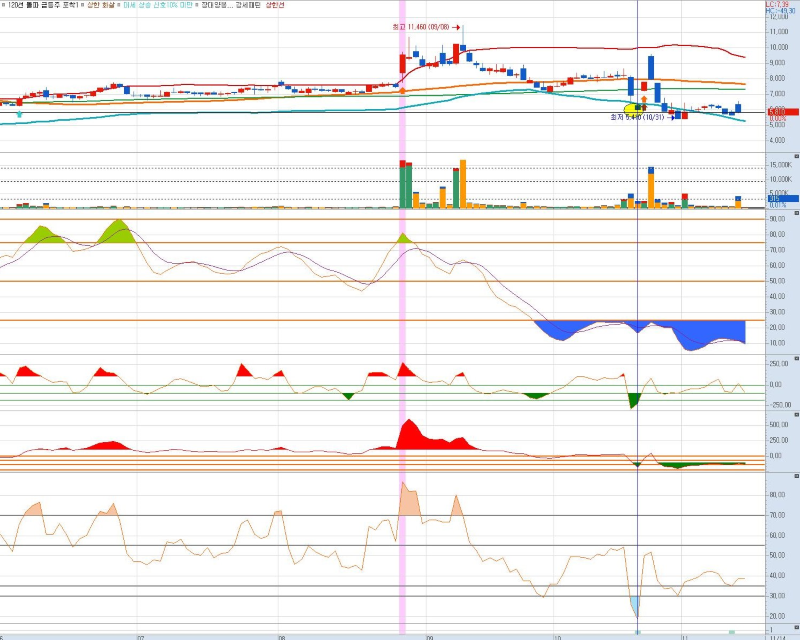Click the tall orange volume bar in September
The image size is (800, 640).
coord(463,184)
